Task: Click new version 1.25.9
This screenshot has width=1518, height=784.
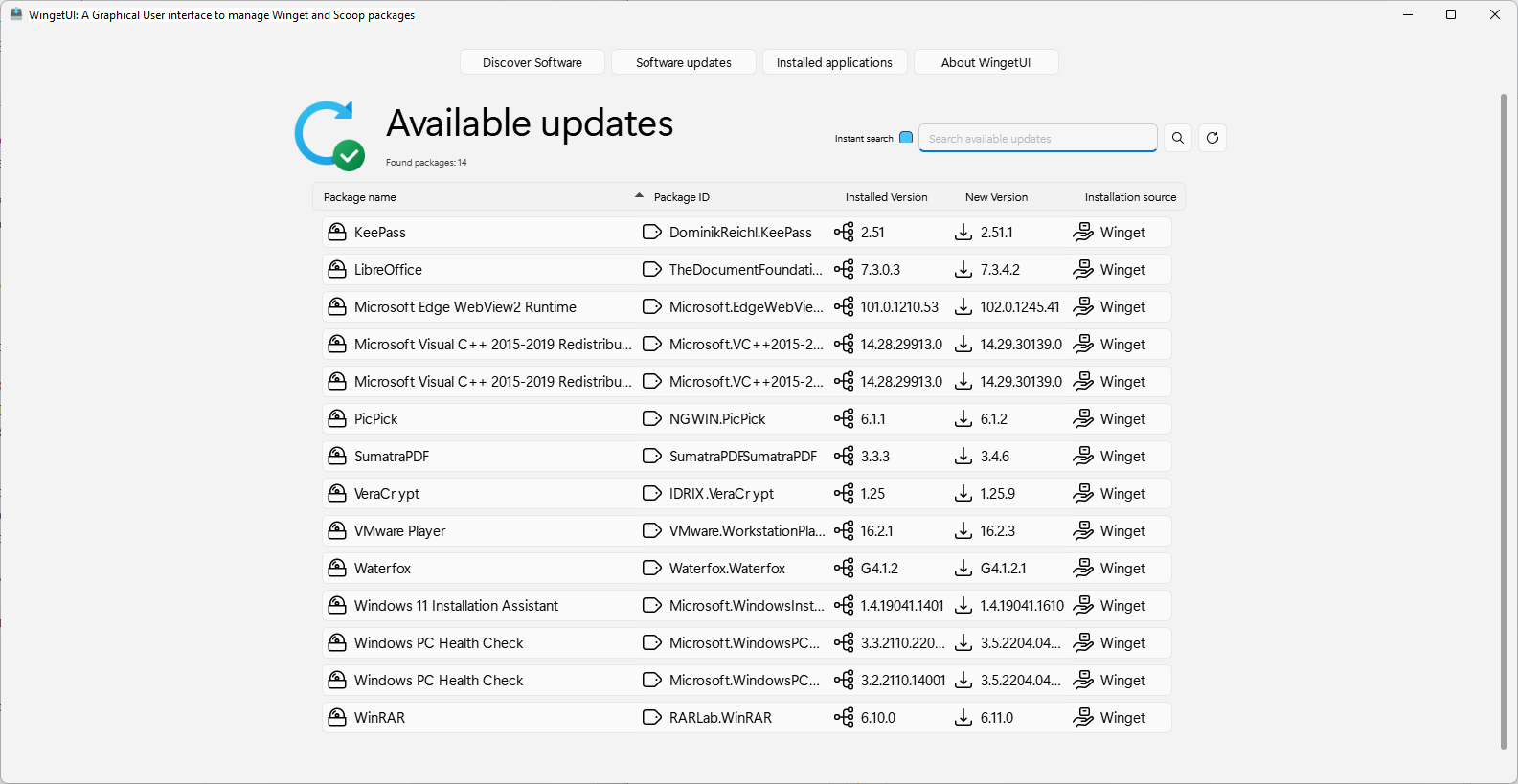Action: (x=998, y=494)
